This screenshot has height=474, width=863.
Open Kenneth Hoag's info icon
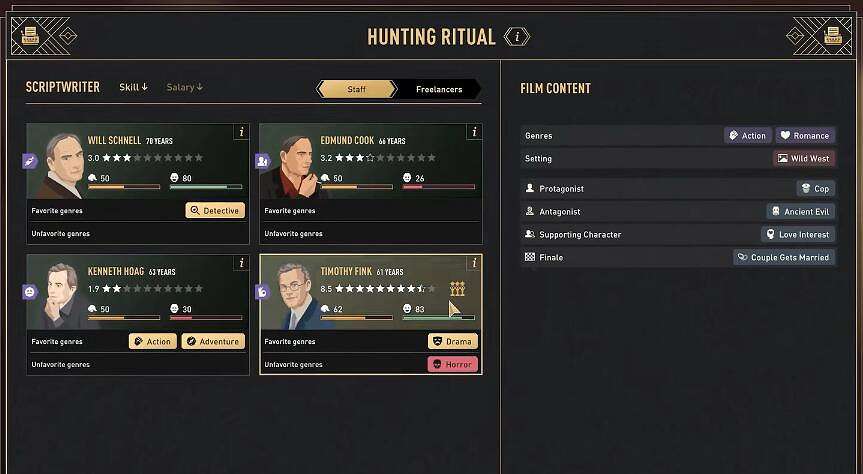coord(240,263)
